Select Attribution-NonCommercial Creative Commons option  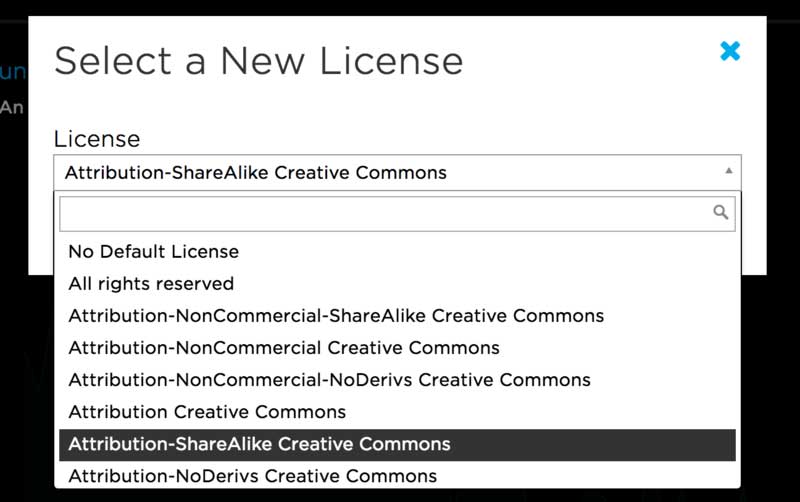[x=284, y=348]
